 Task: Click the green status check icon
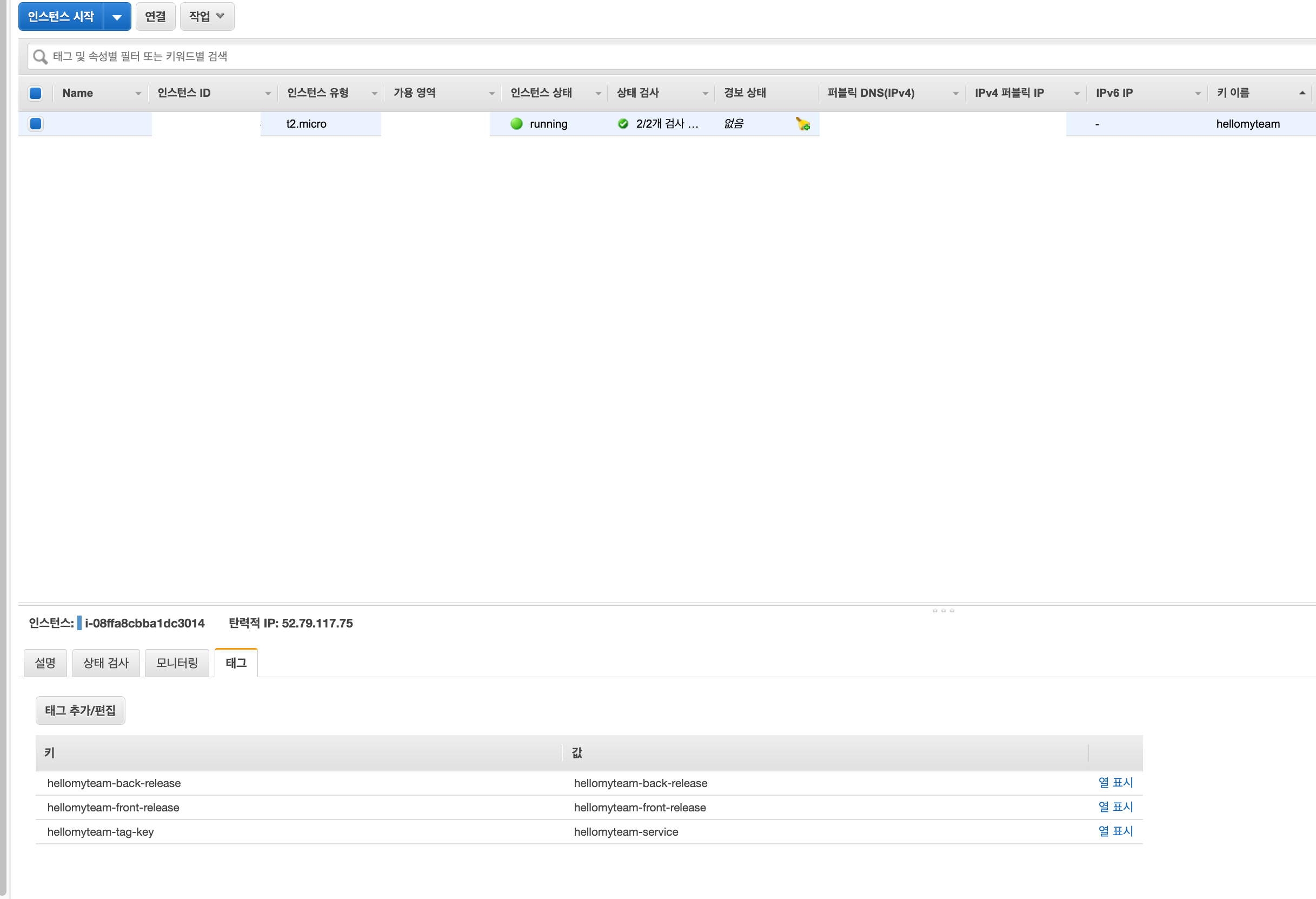[623, 123]
